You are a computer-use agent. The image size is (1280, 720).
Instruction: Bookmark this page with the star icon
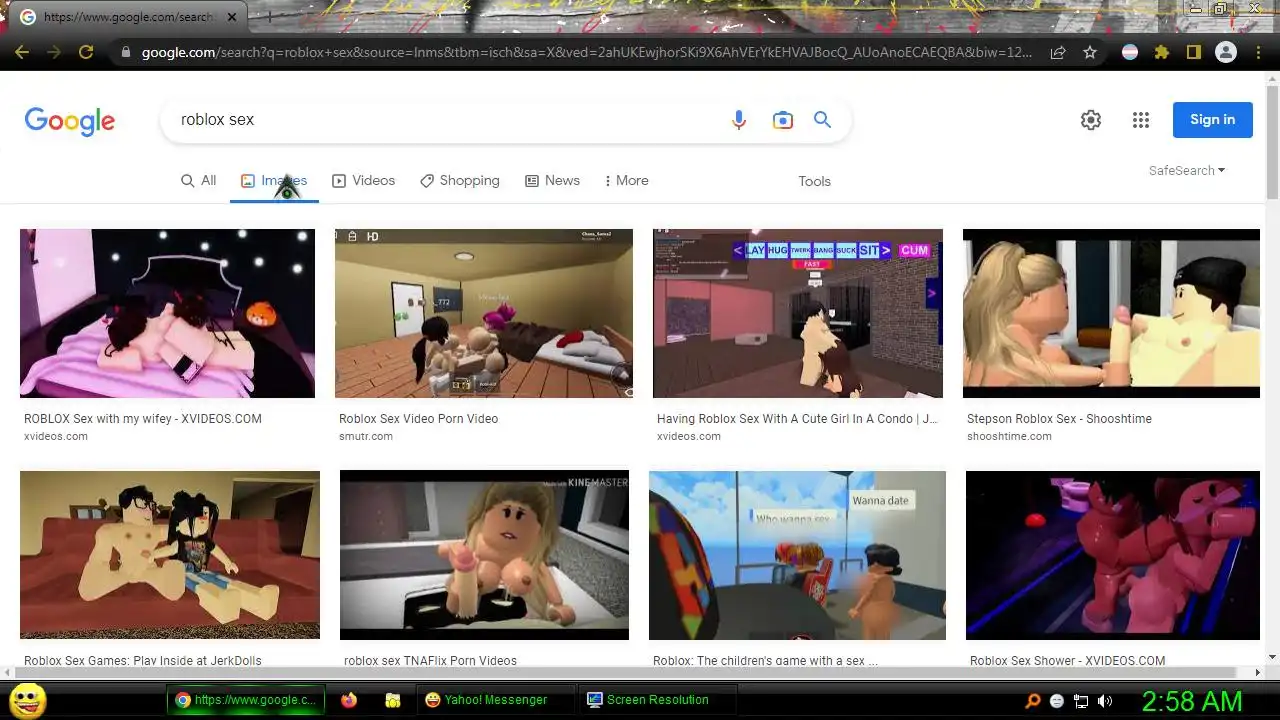[1090, 52]
